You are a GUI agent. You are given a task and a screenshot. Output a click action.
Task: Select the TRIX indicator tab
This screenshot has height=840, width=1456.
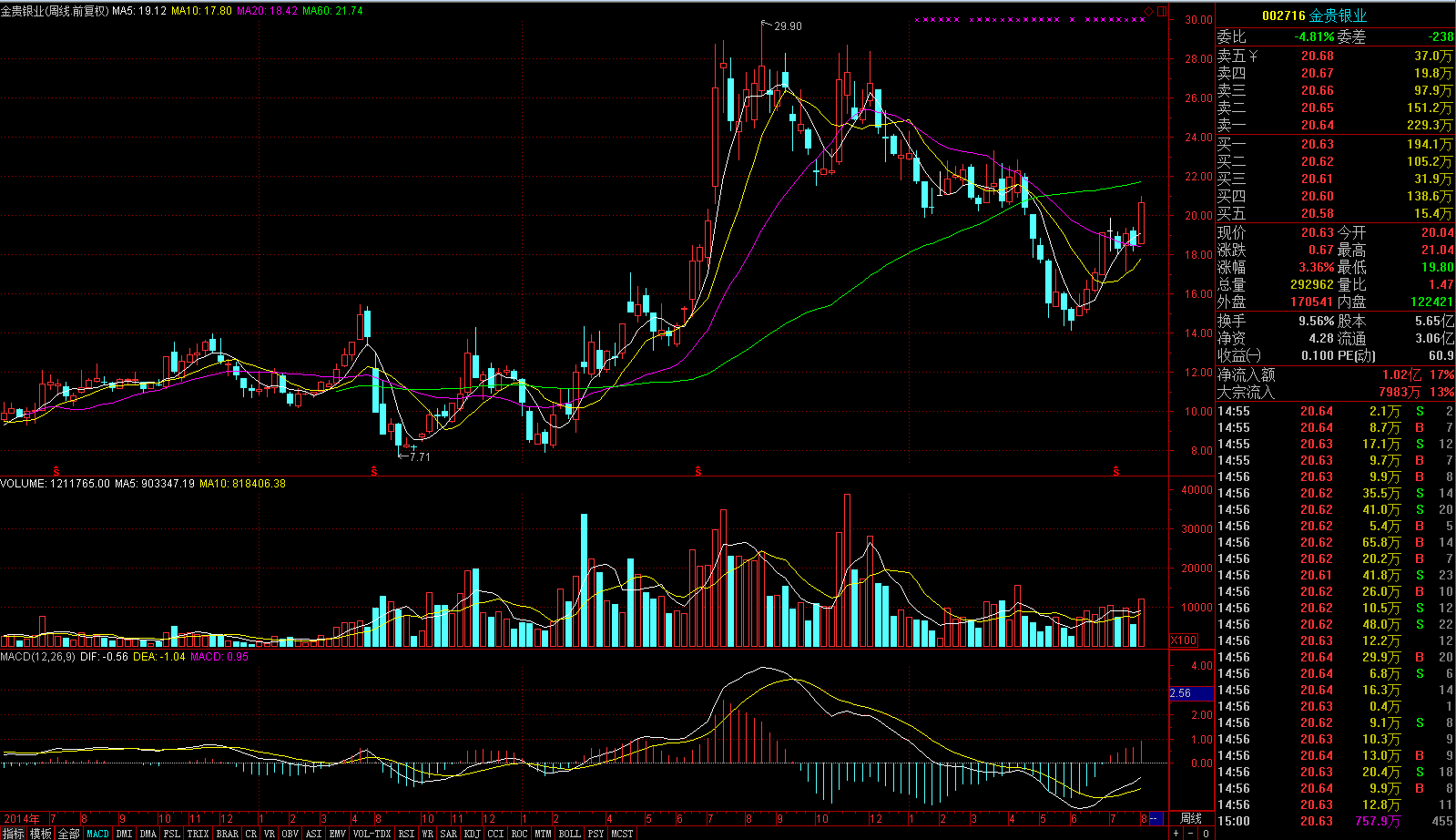click(198, 834)
